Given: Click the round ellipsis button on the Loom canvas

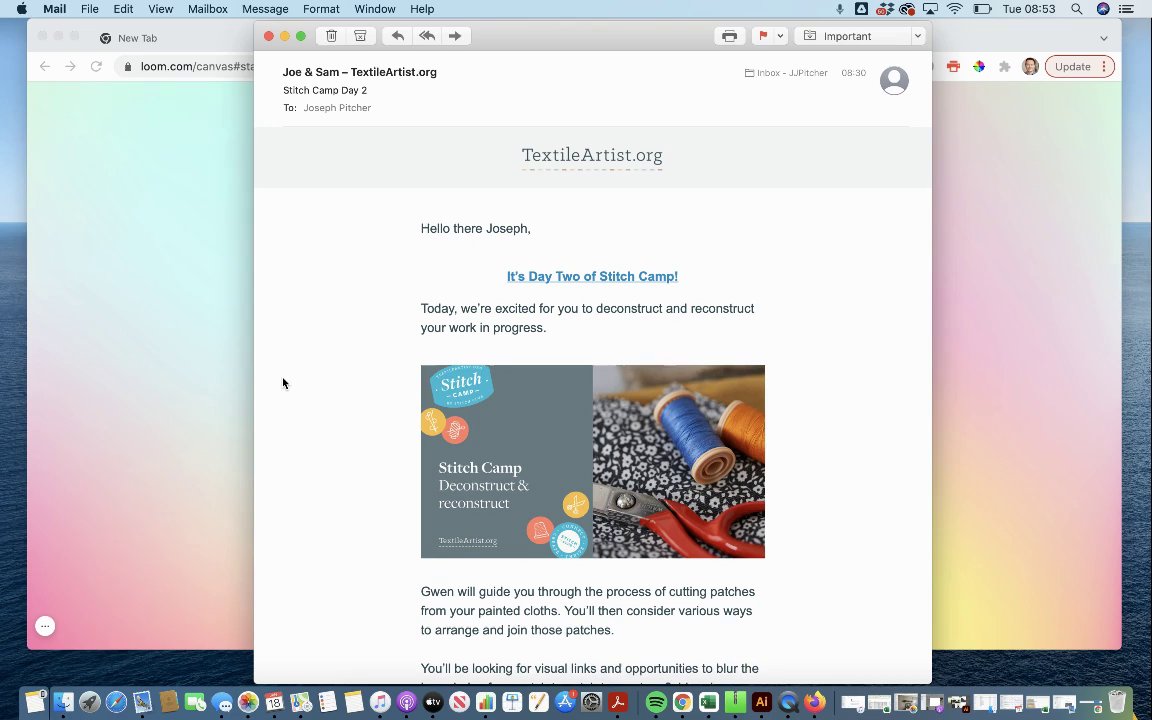Looking at the screenshot, I should pyautogui.click(x=45, y=626).
